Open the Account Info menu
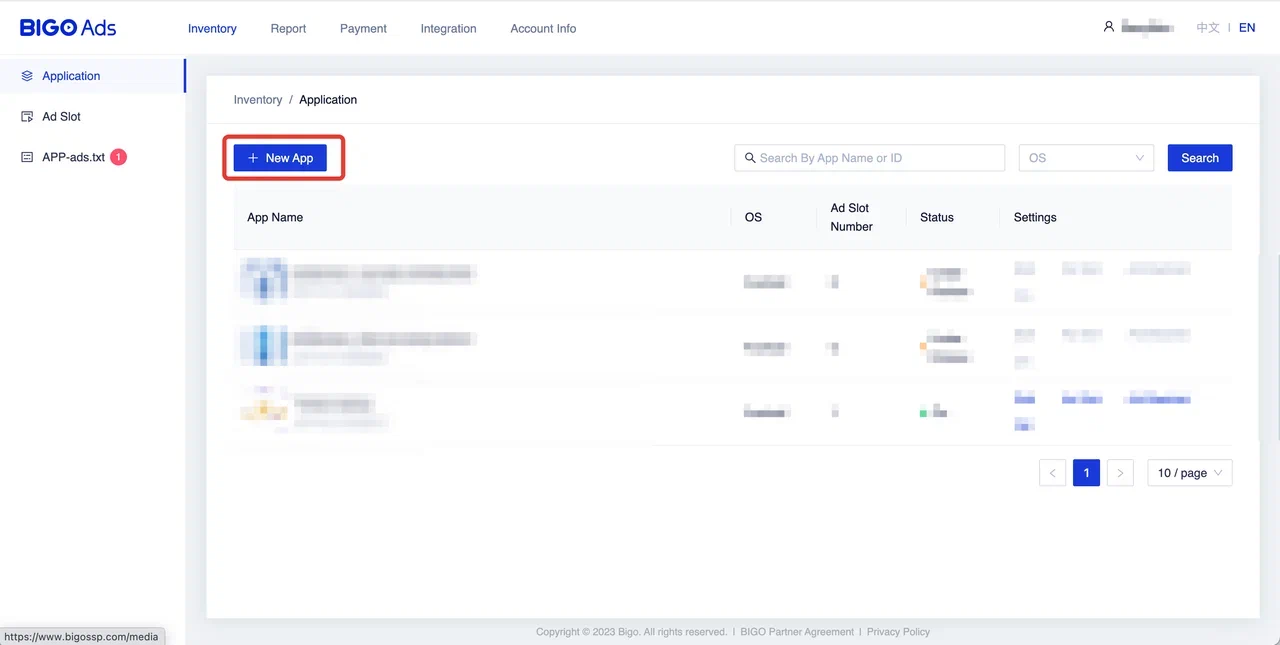Viewport: 1280px width, 645px height. 543,29
